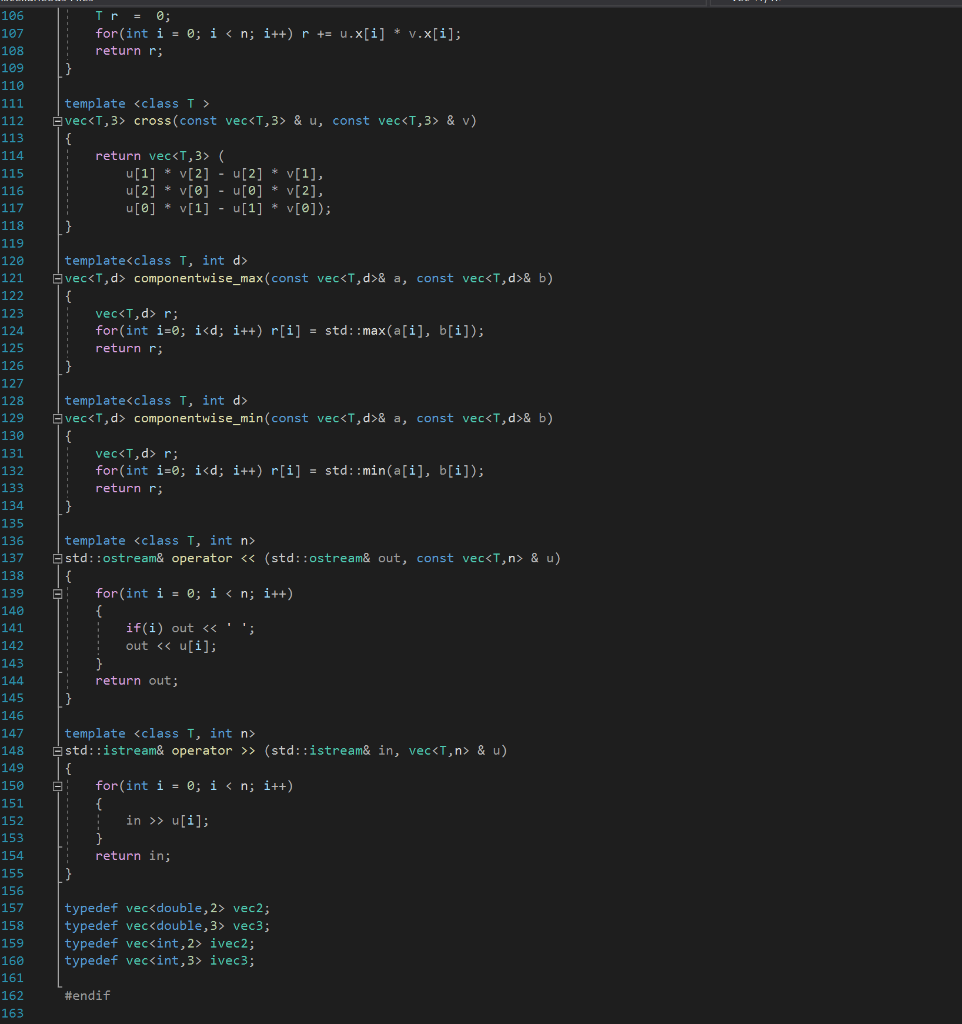The height and width of the screenshot is (1024, 962).
Task: Place cursor on "componentwise_max" function name
Action: [x=199, y=278]
